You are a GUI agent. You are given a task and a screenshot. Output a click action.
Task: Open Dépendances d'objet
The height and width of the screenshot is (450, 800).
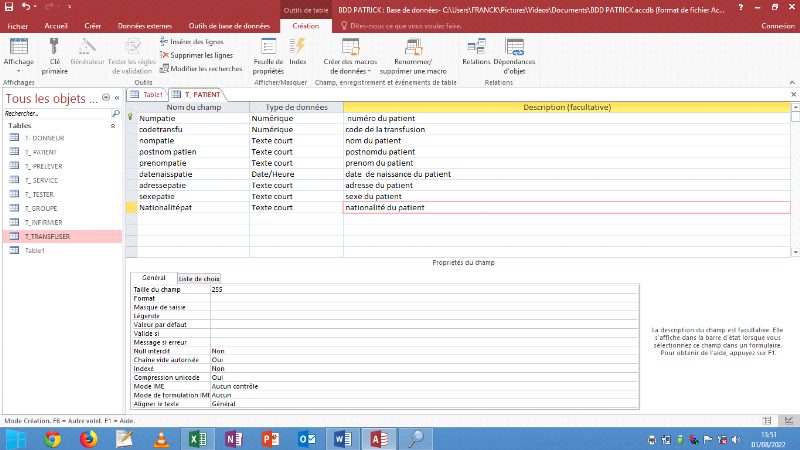[514, 46]
